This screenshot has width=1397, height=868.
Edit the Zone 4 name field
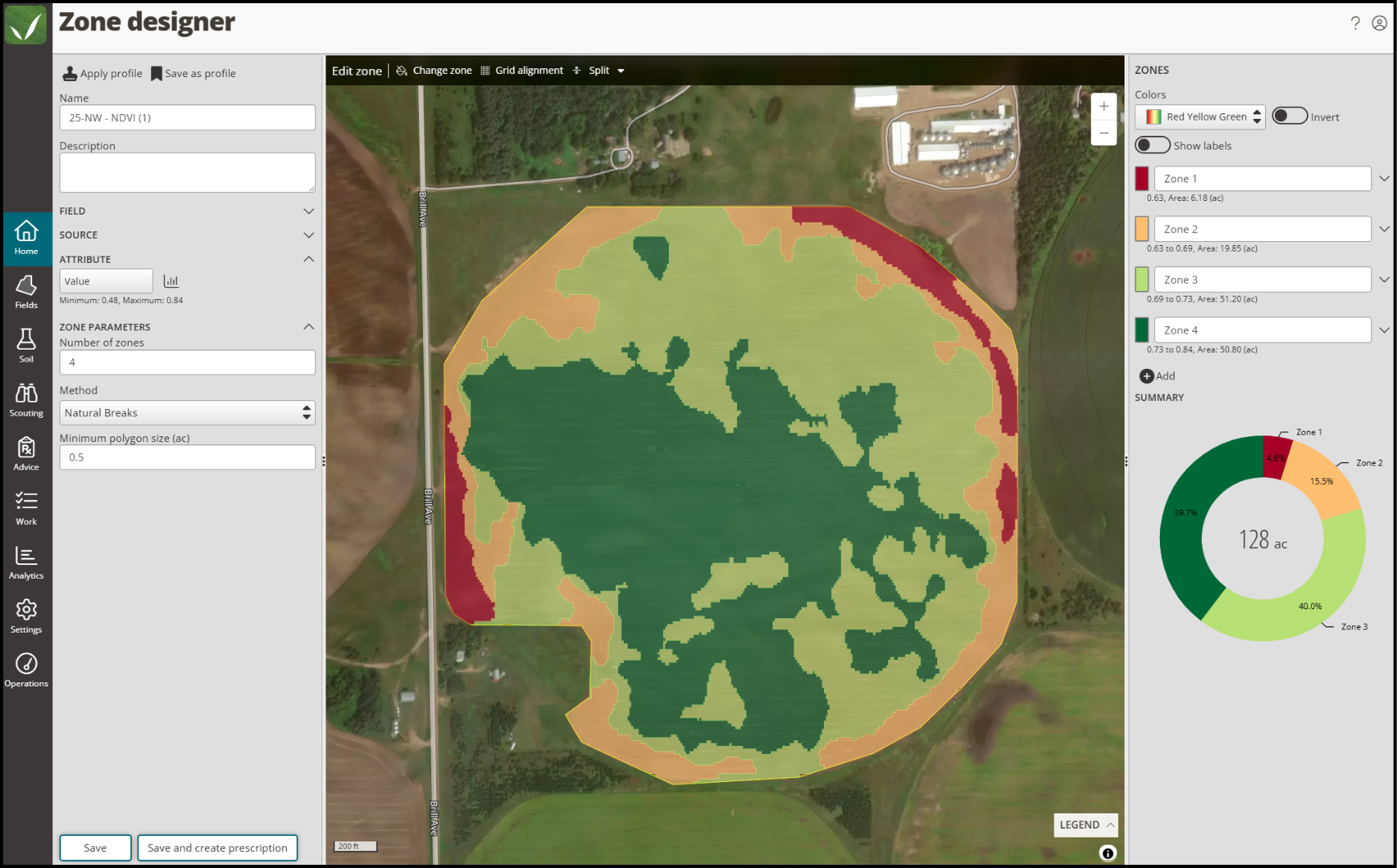point(1263,330)
